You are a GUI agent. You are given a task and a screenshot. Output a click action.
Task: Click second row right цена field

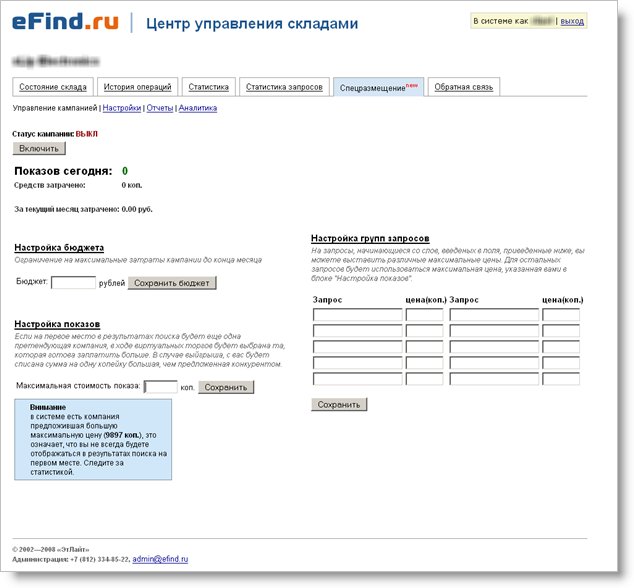pyautogui.click(x=561, y=331)
